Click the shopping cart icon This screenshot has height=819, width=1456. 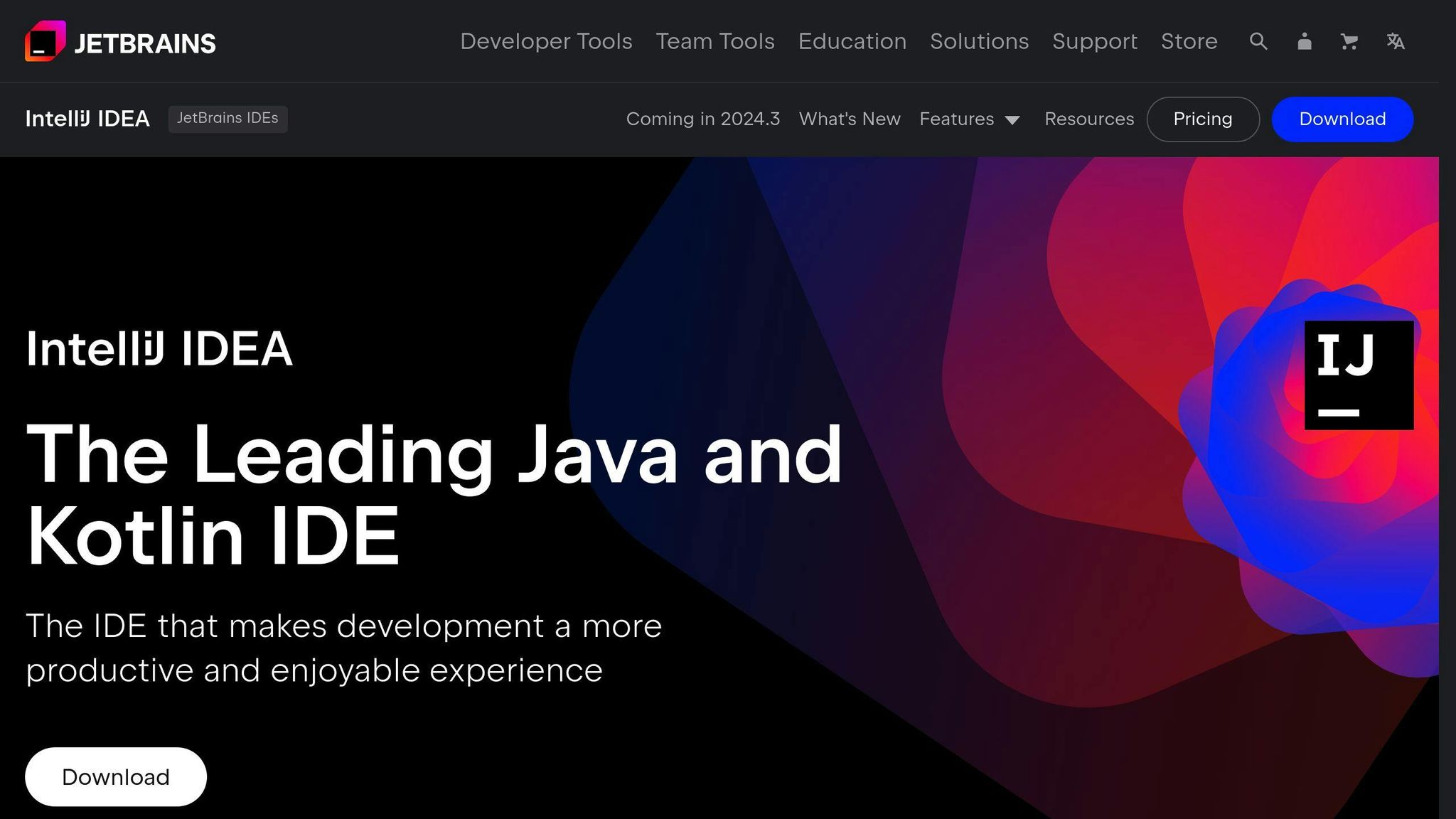click(x=1349, y=42)
